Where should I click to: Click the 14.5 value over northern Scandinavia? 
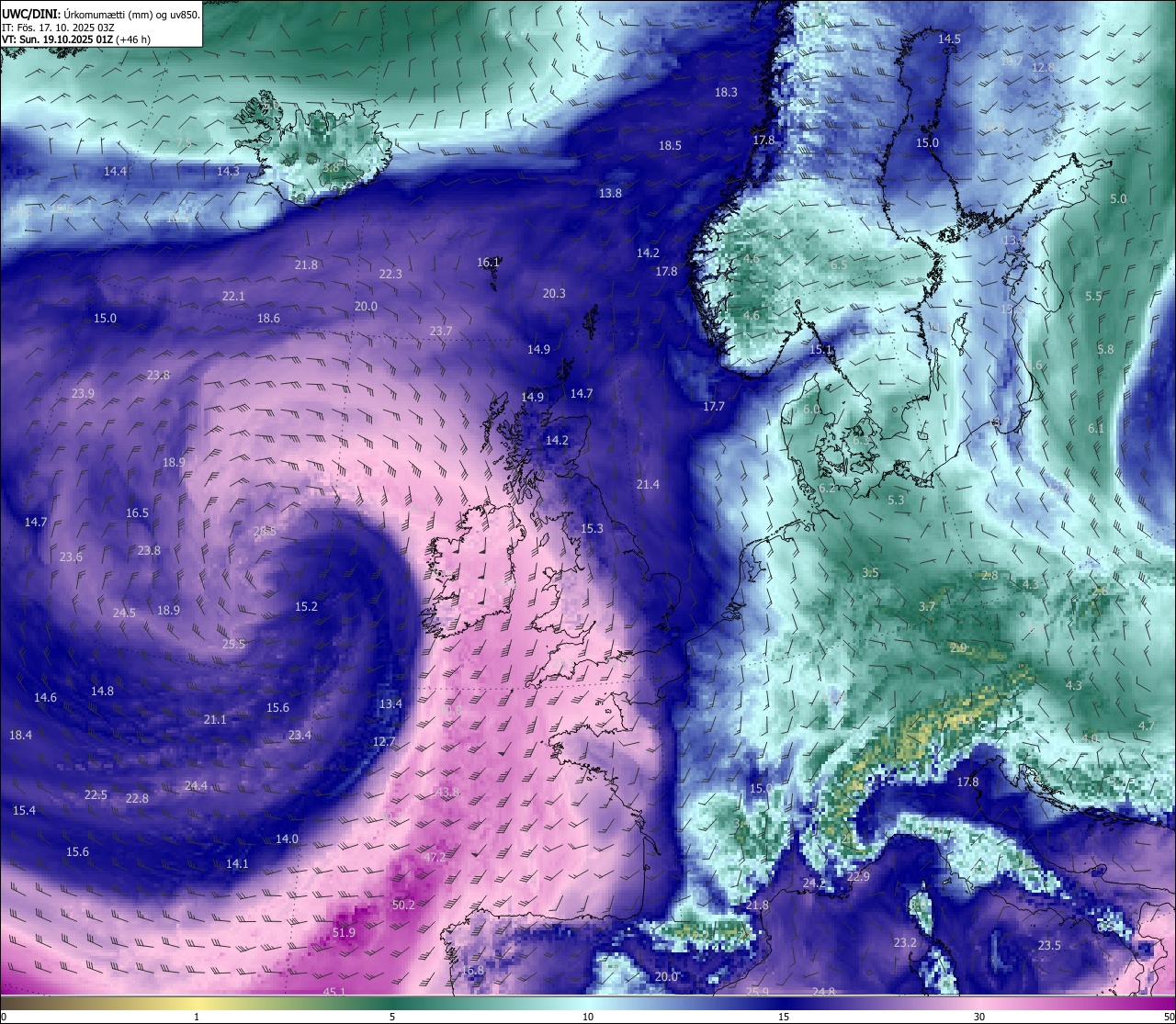(x=949, y=39)
